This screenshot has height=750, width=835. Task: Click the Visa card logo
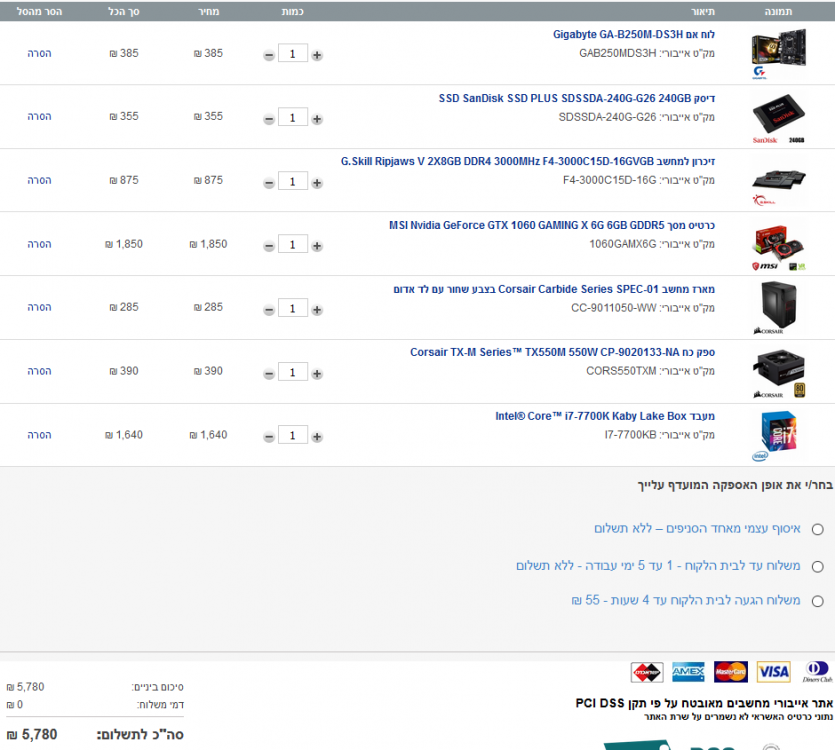tap(773, 672)
